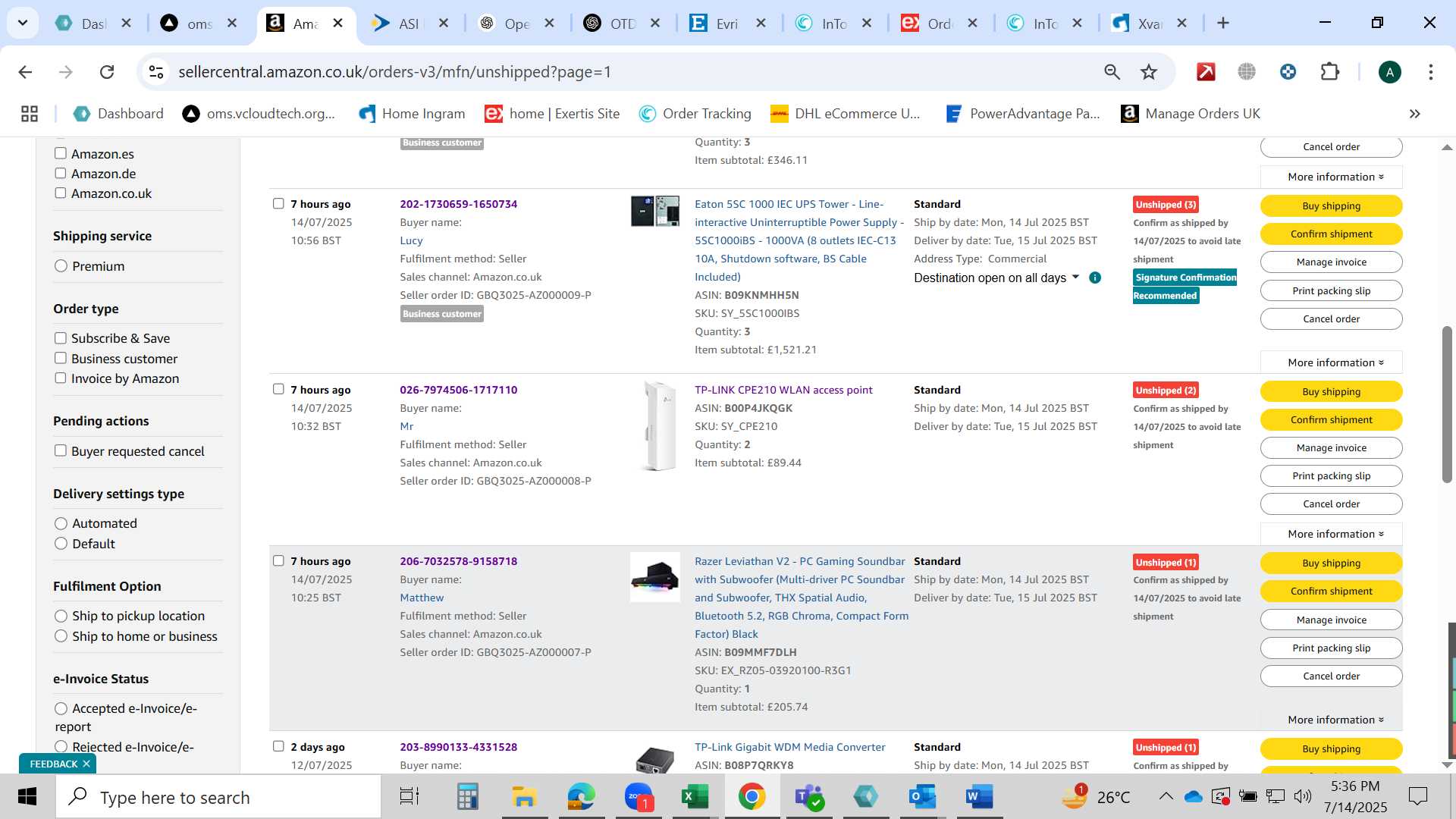Enable the Subscribe & Save filter

(x=61, y=338)
